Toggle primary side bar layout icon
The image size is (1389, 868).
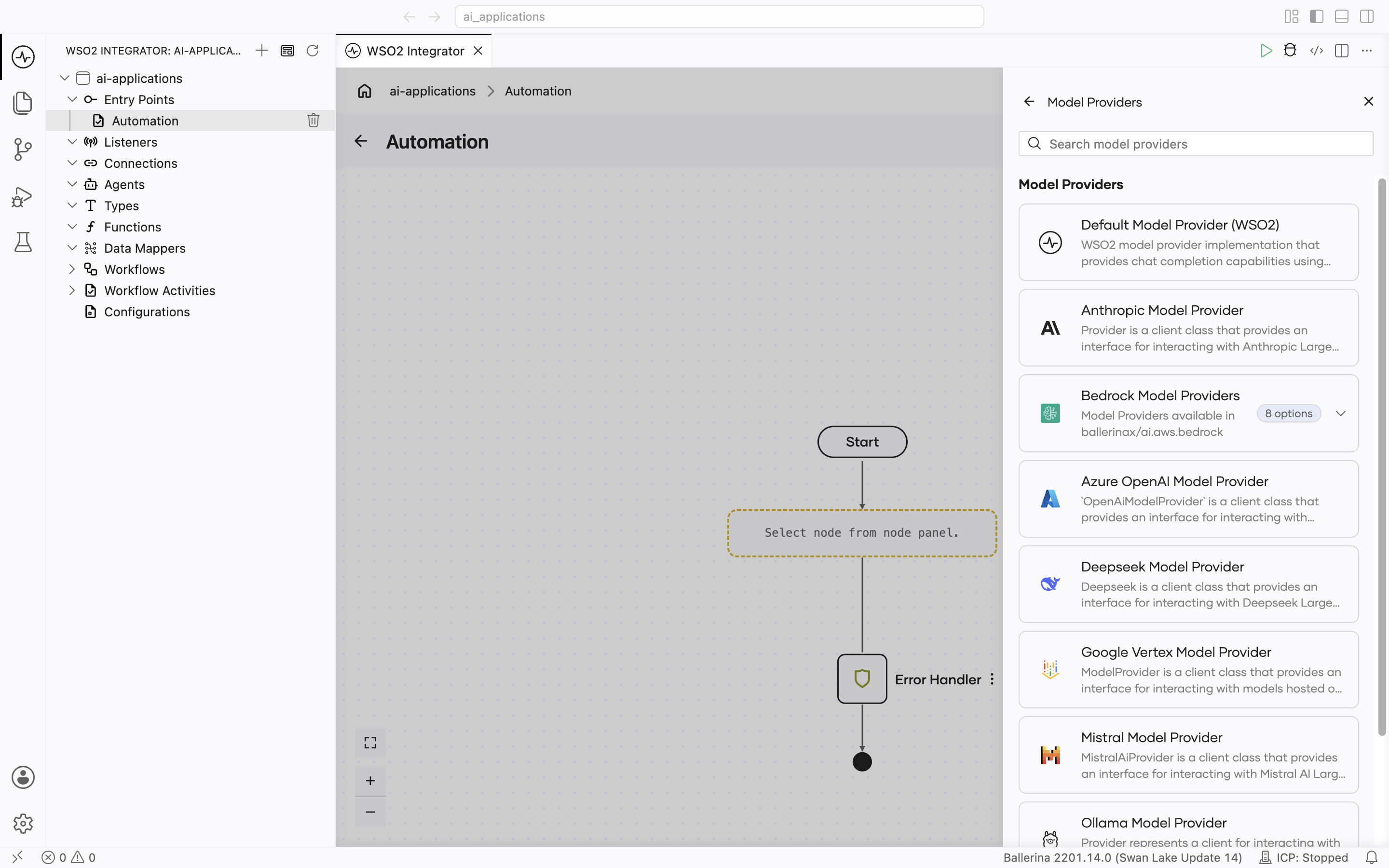[x=1316, y=17]
